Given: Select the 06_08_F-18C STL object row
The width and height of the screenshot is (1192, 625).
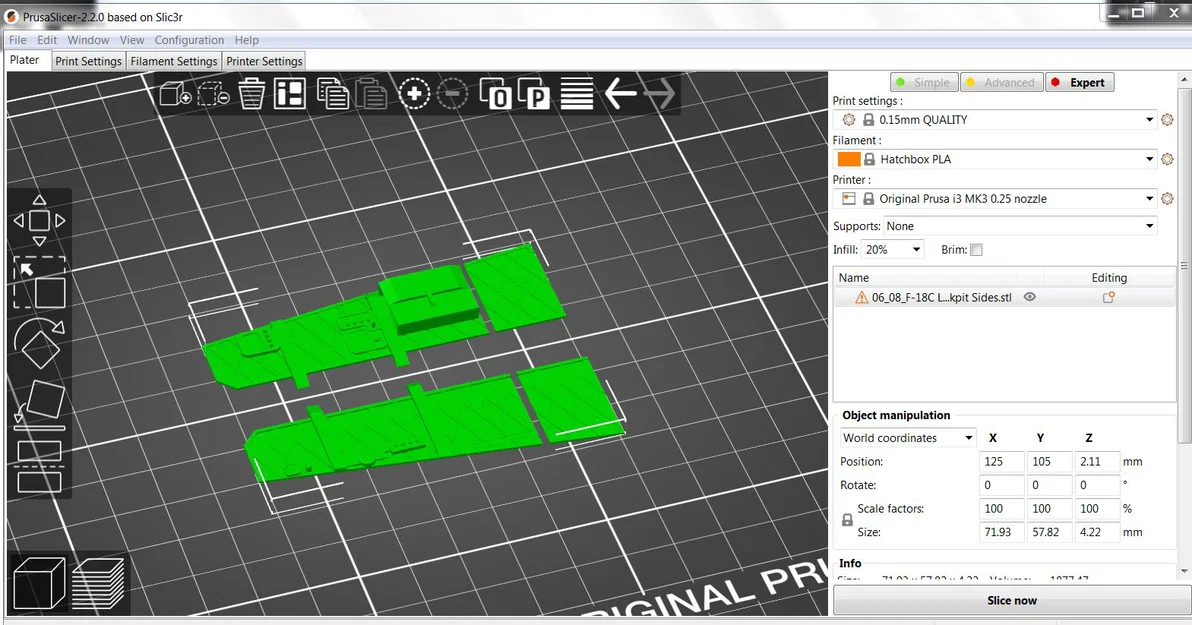Looking at the screenshot, I should tap(1004, 297).
